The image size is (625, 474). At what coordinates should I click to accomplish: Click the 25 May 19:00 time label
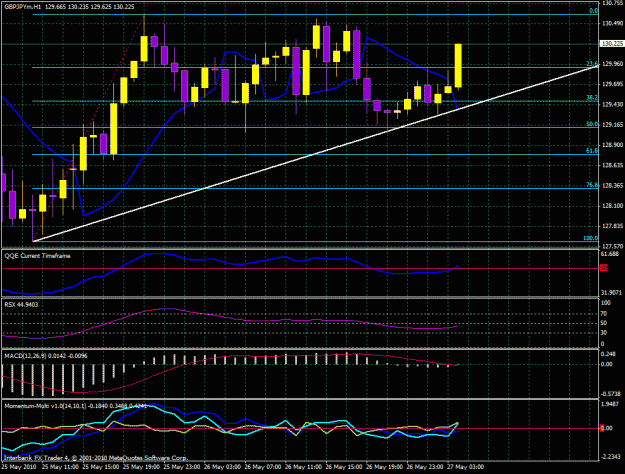(142, 467)
